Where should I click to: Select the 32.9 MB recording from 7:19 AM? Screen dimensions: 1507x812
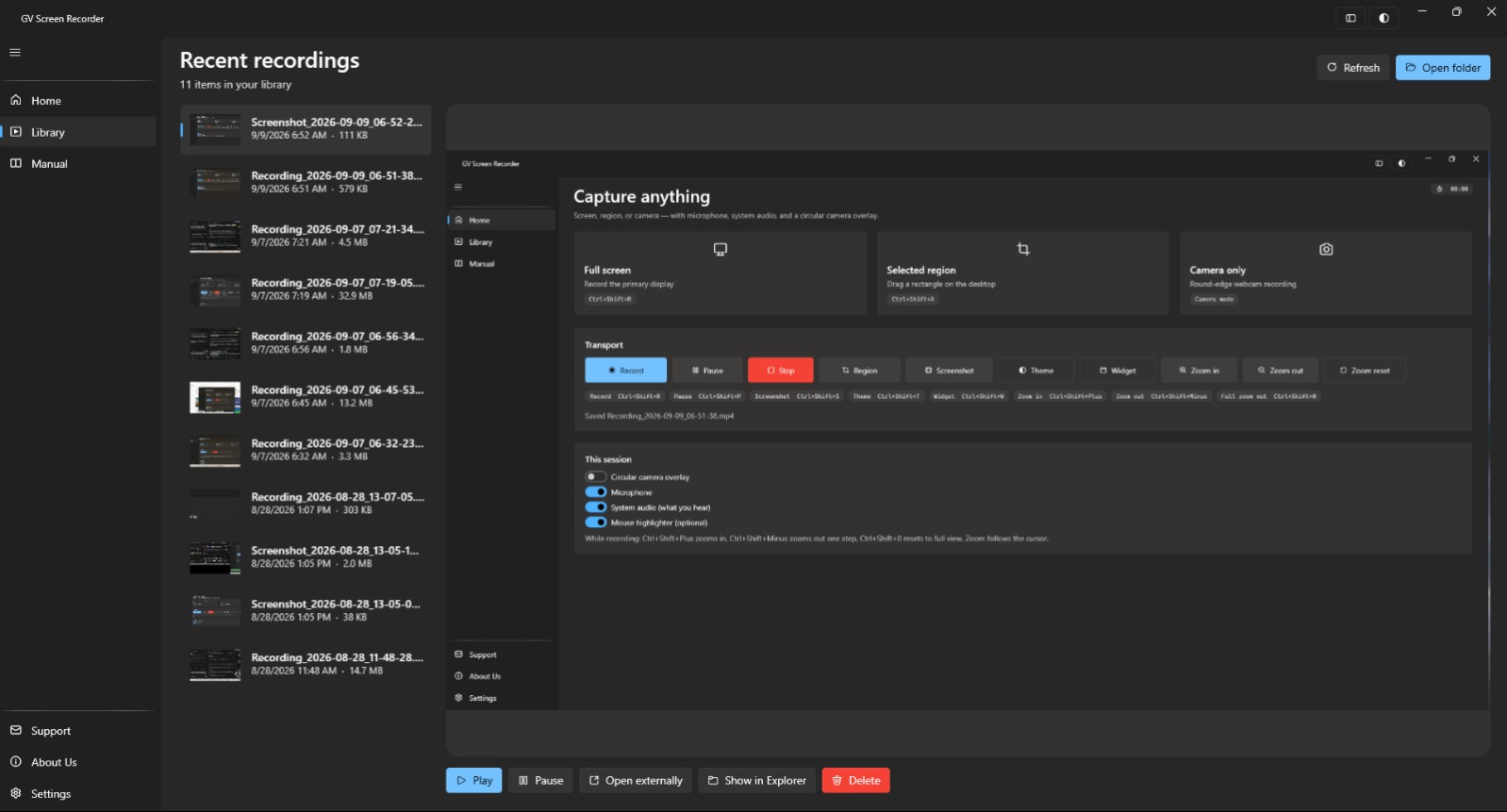pos(306,290)
